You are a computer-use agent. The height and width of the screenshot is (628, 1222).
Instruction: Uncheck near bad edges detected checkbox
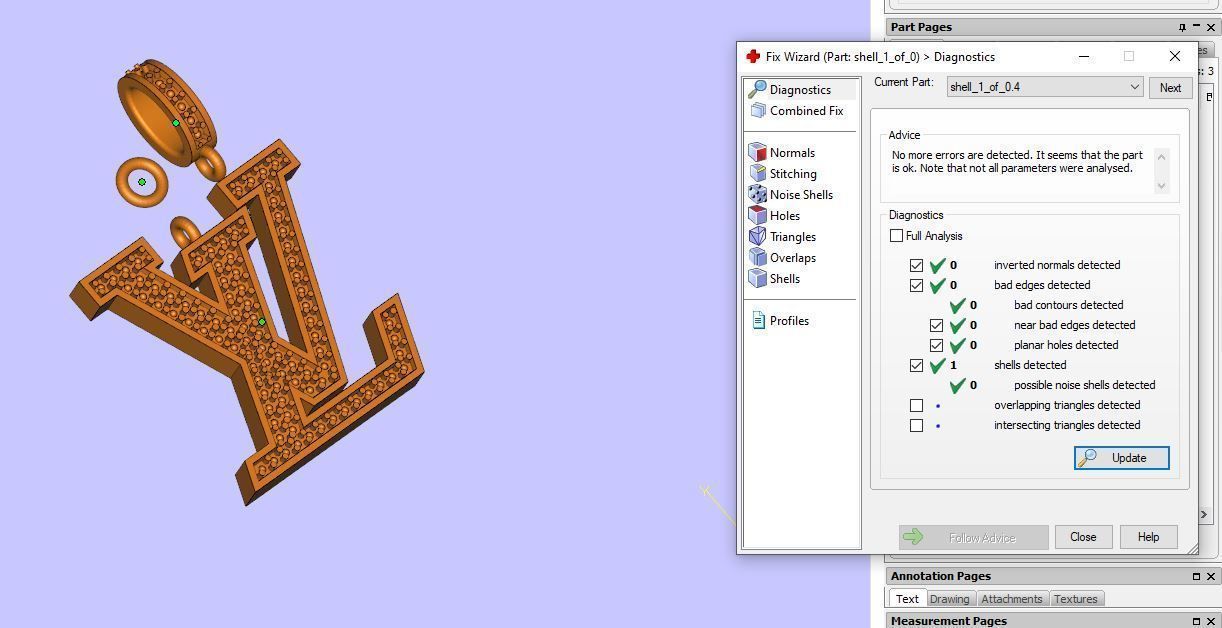point(936,326)
